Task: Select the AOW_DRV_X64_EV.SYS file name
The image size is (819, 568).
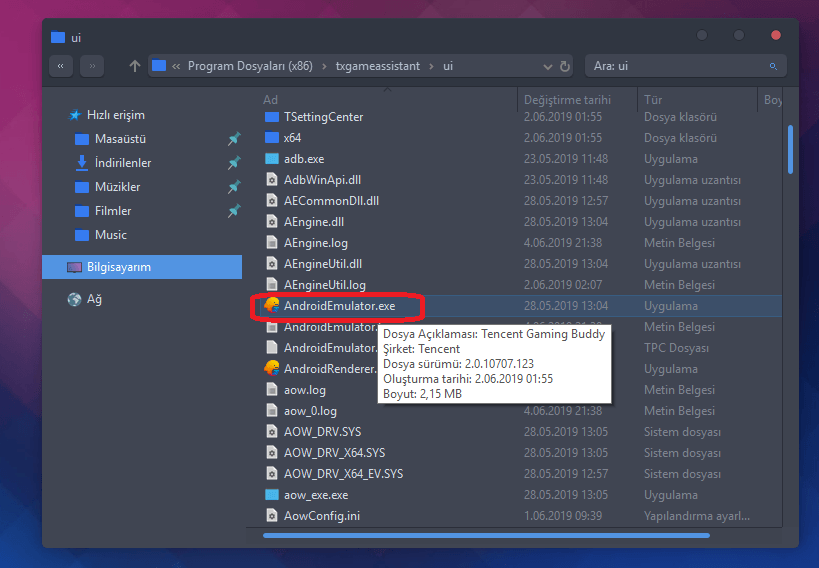Action: (343, 474)
